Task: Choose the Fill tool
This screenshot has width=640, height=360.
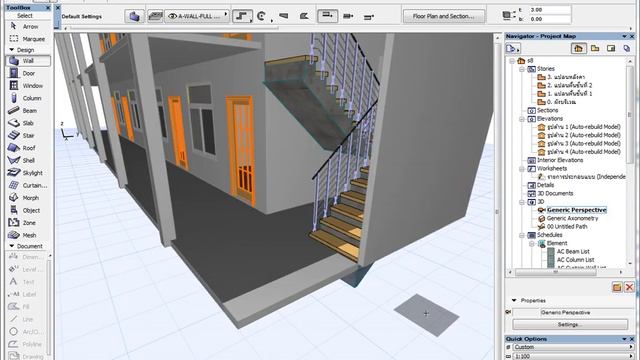Action: tap(27, 307)
